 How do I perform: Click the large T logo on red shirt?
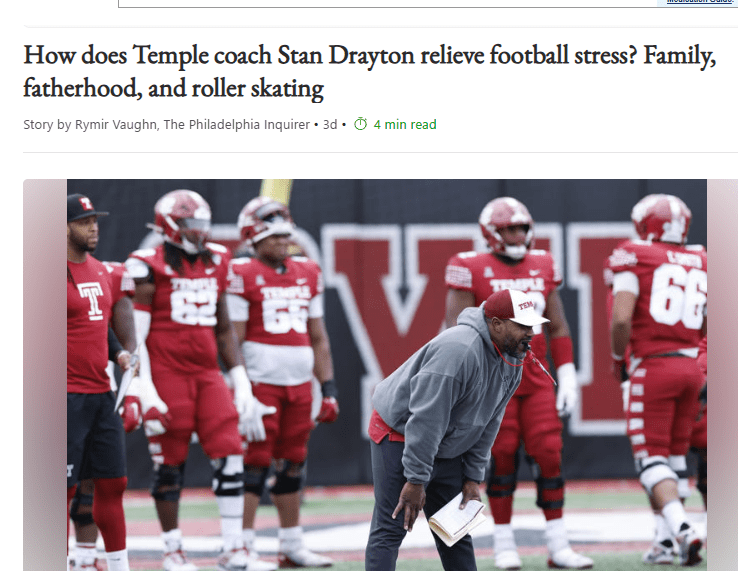click(x=91, y=300)
